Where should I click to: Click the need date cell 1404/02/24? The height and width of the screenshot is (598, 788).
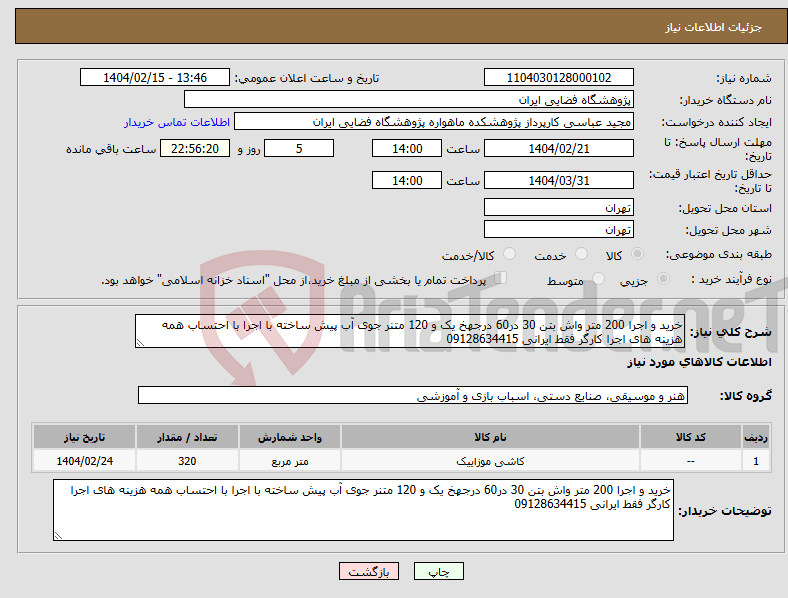click(x=84, y=461)
